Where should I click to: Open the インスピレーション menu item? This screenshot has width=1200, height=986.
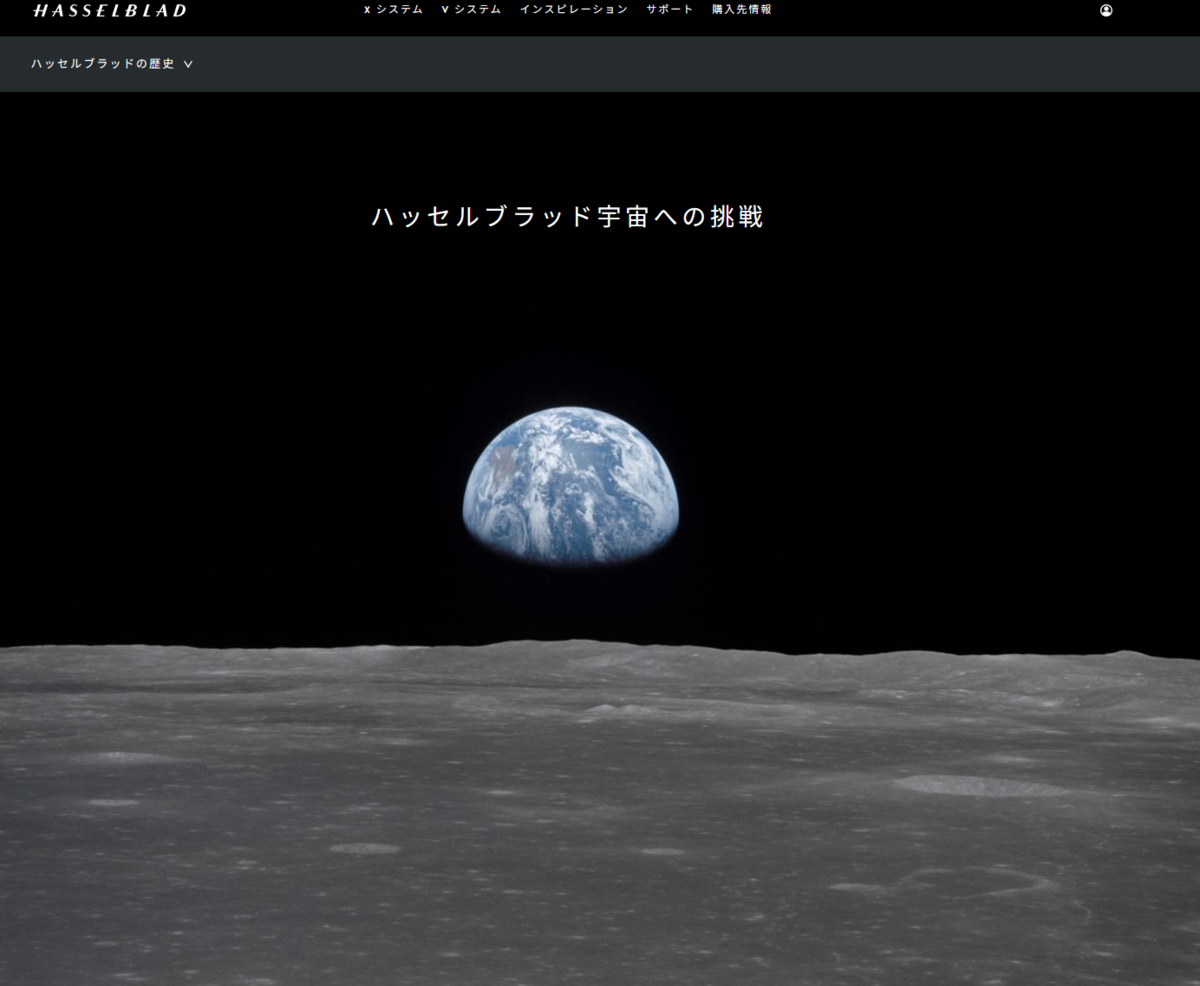574,10
